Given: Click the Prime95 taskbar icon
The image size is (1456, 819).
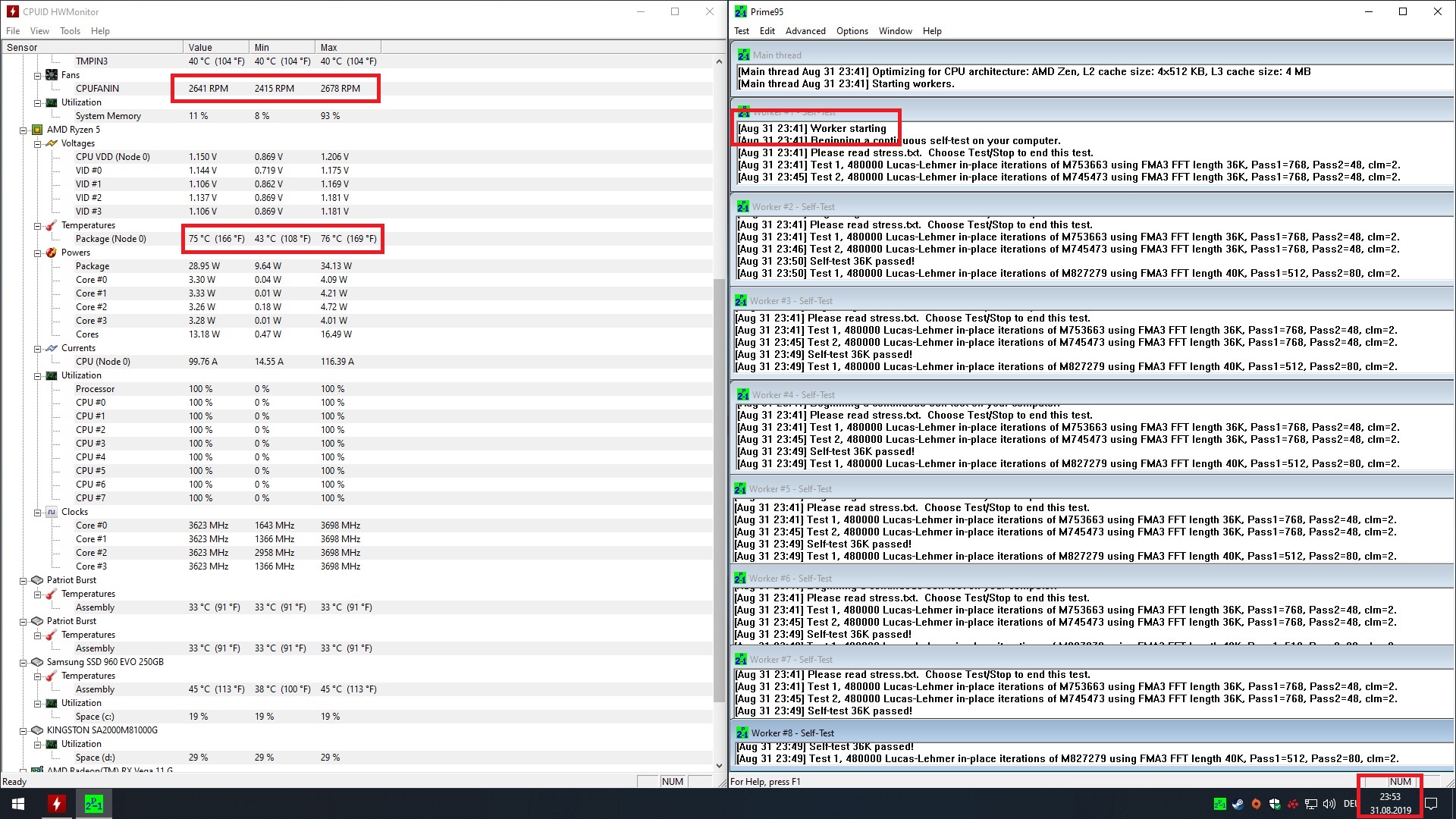Looking at the screenshot, I should coord(93,804).
